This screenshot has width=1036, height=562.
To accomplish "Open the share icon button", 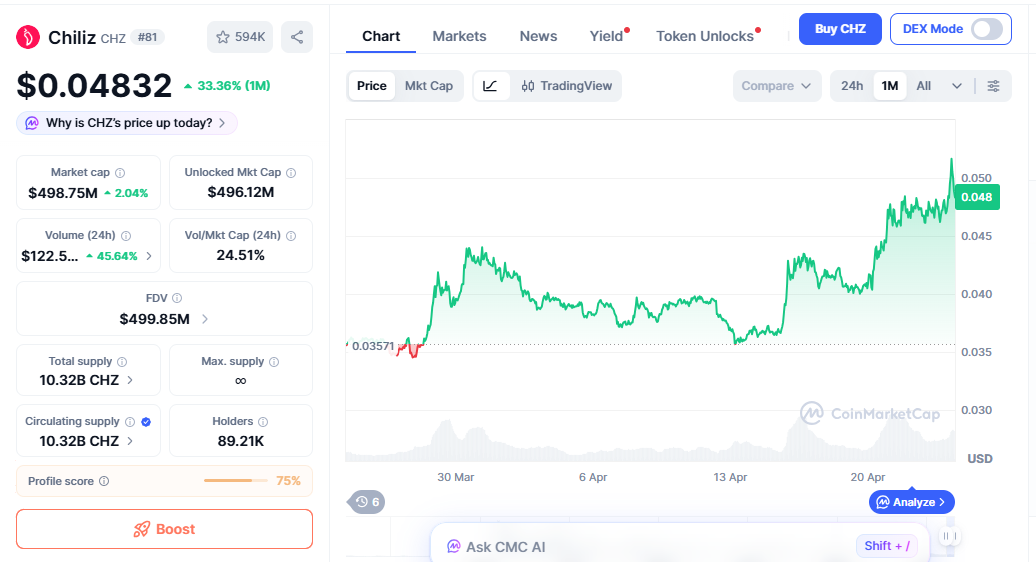I will pyautogui.click(x=297, y=37).
